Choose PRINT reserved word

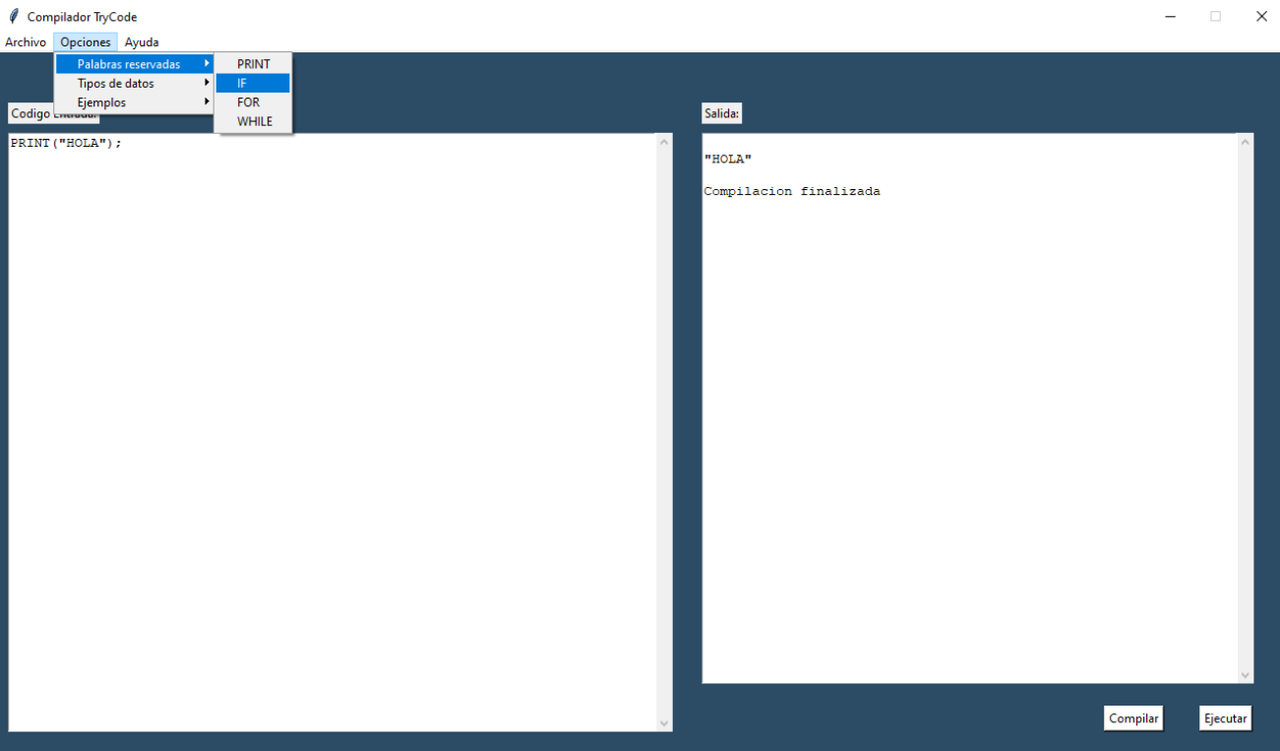click(253, 64)
